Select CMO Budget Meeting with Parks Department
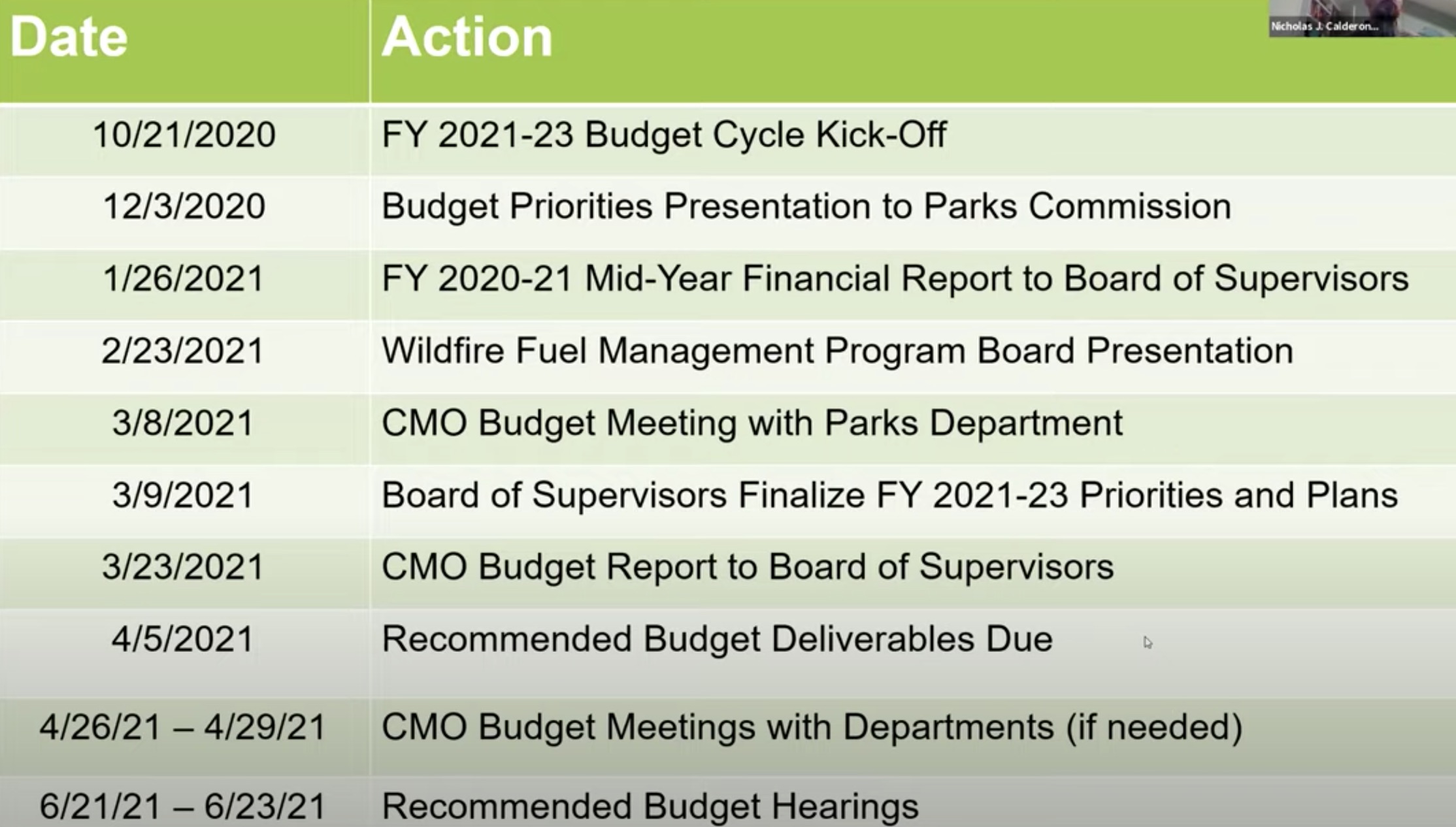Image resolution: width=1456 pixels, height=827 pixels. pos(752,424)
